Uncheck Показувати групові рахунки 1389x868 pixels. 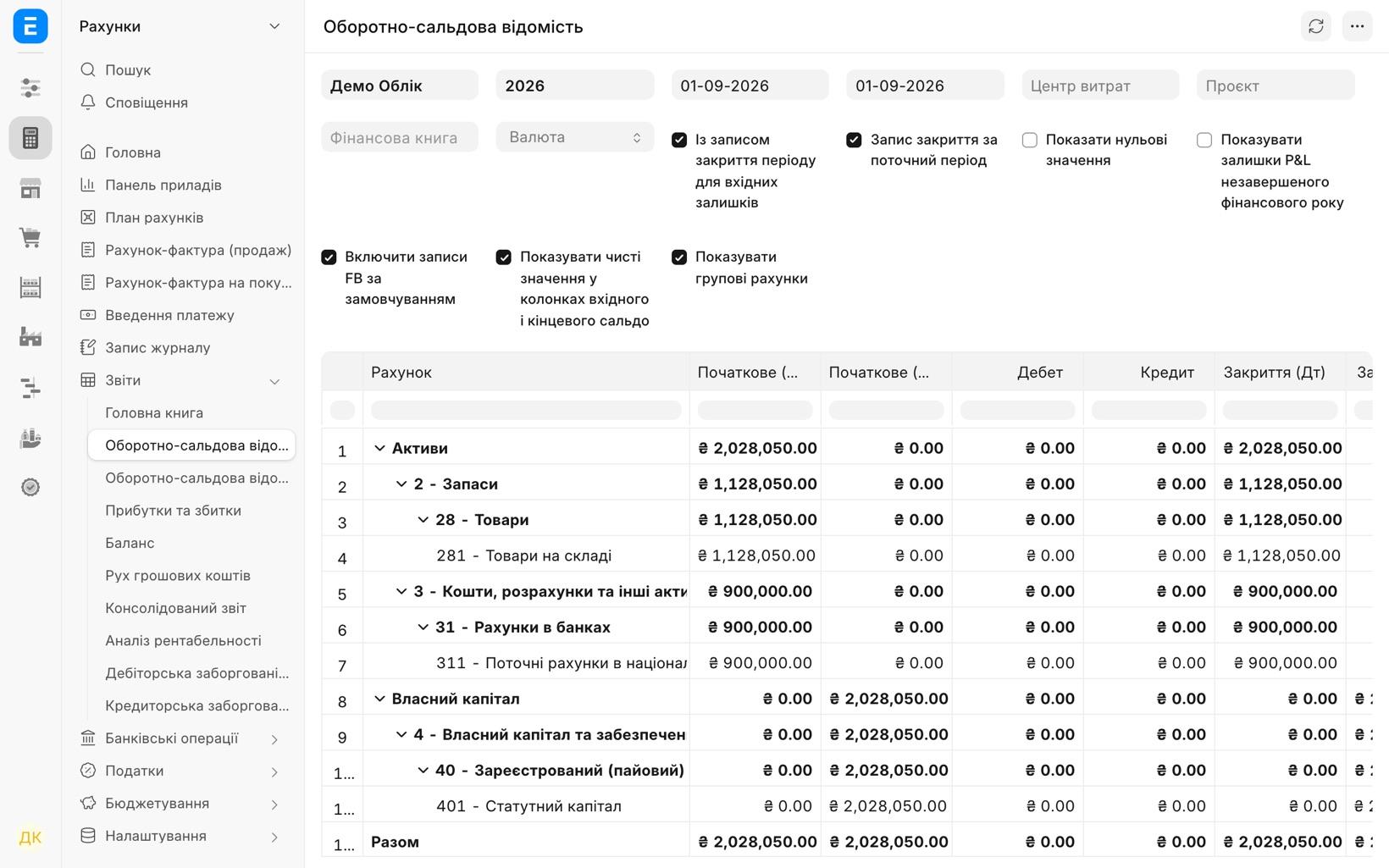(x=679, y=257)
